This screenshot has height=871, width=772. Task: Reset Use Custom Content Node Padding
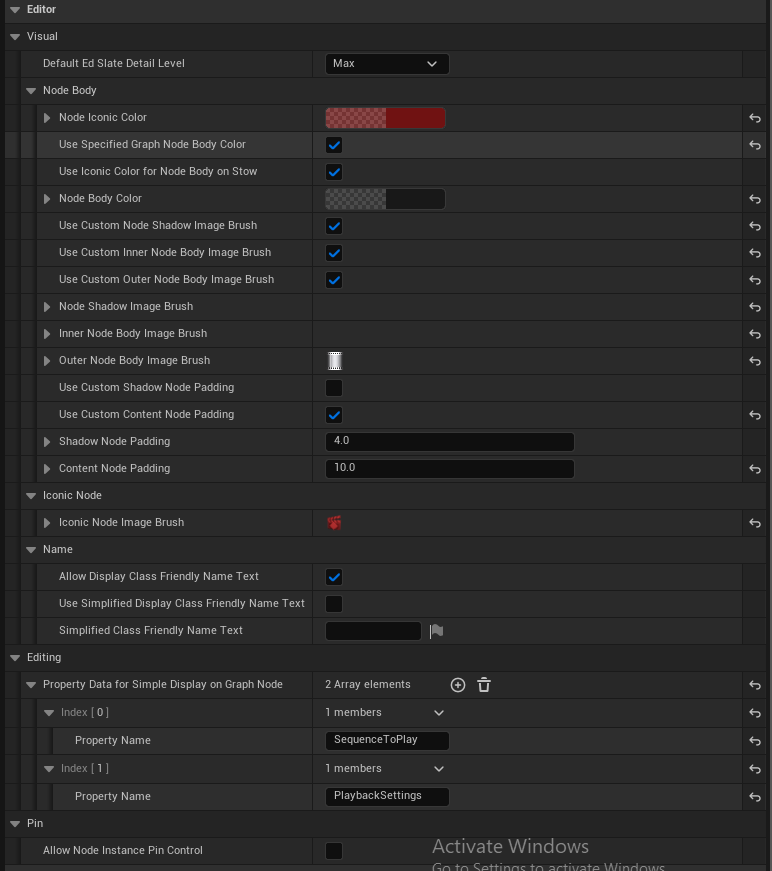tap(755, 415)
